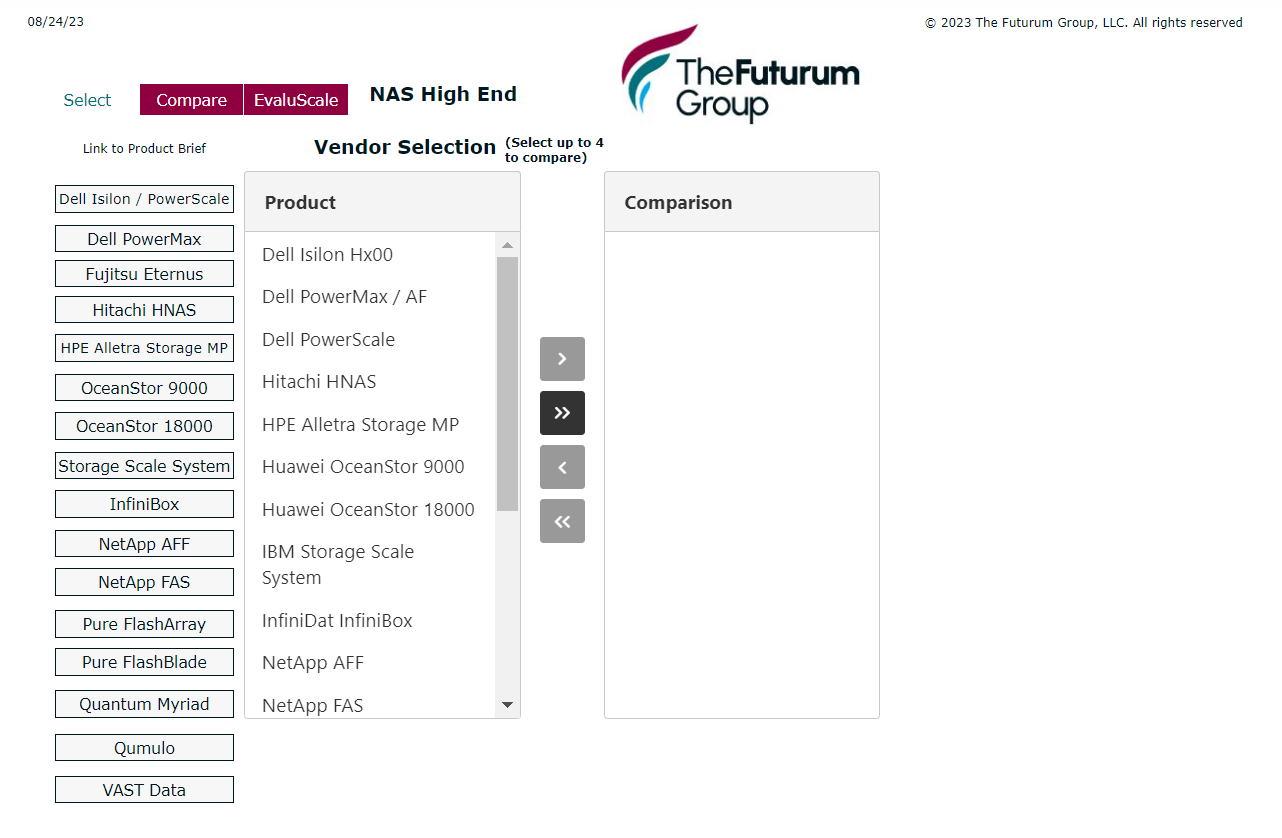The image size is (1282, 838).
Task: Open InfiniBox product brief
Action: point(144,504)
